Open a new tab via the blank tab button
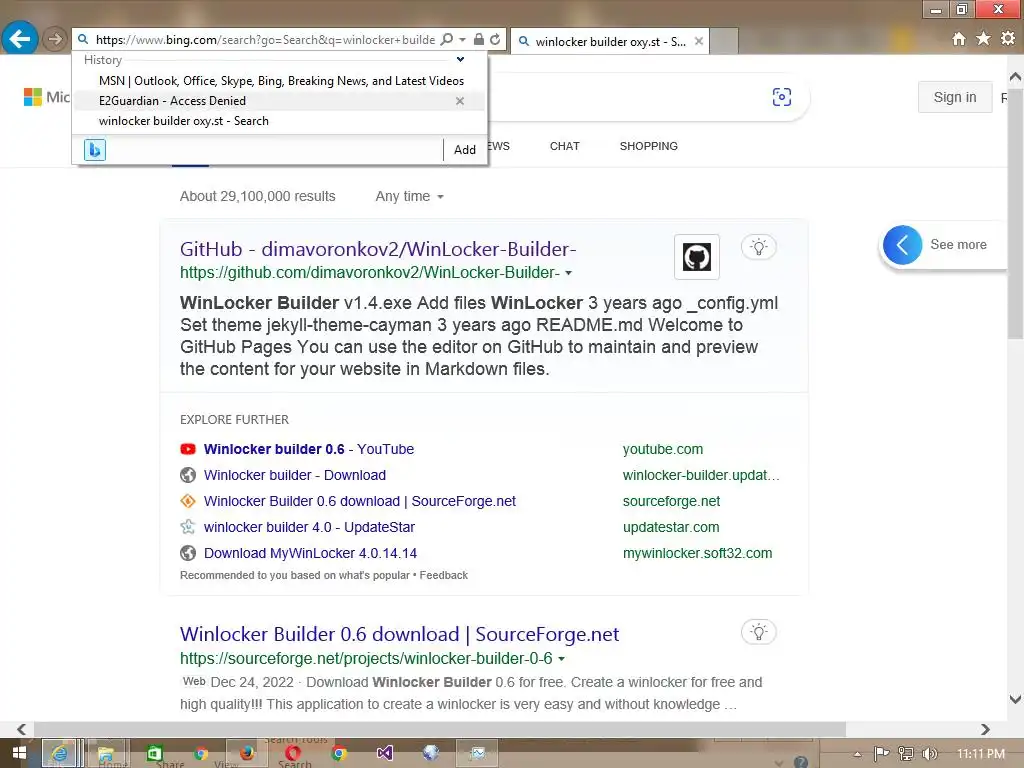 click(724, 41)
